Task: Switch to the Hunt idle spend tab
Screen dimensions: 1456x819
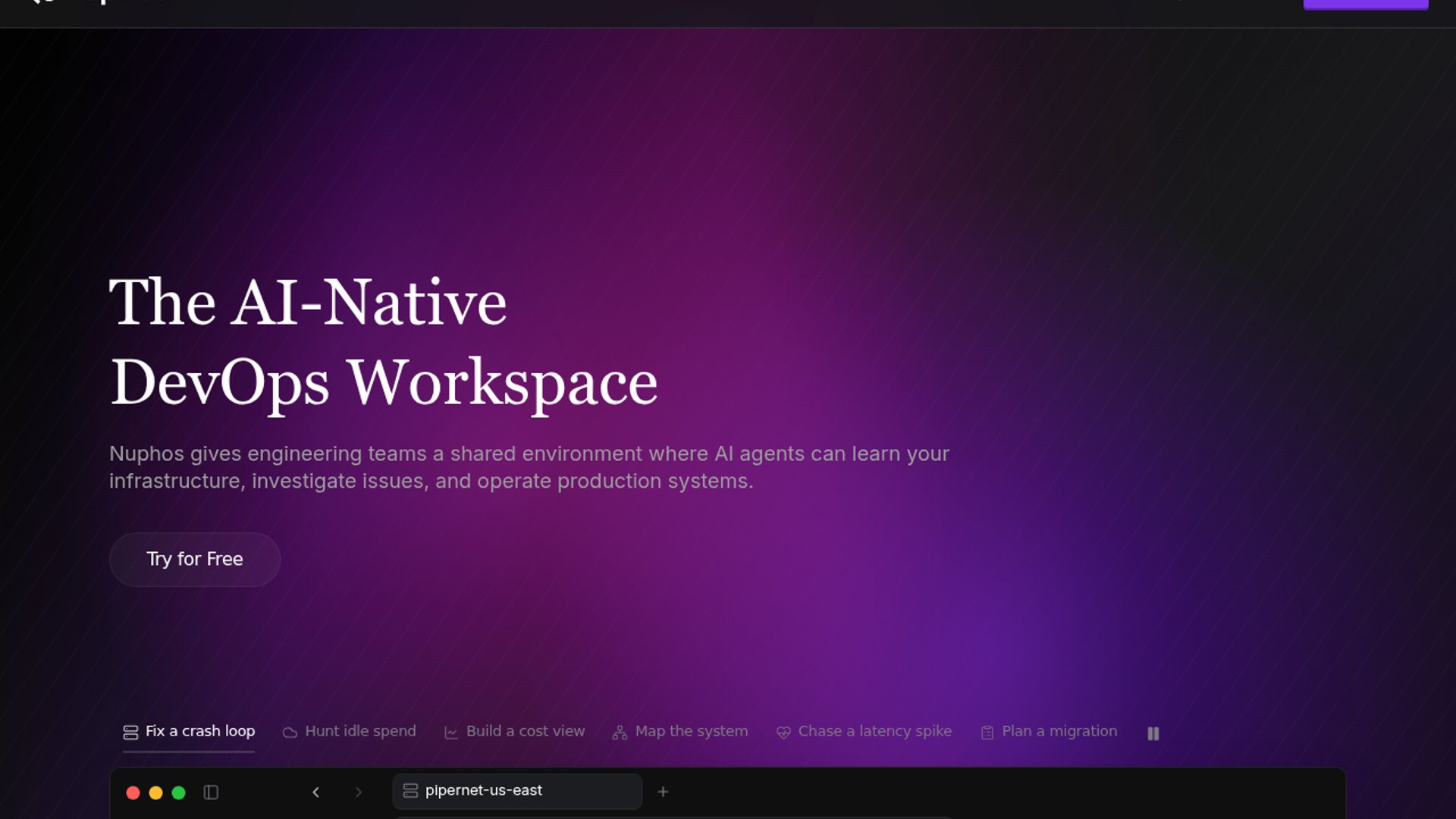Action: pos(350,732)
